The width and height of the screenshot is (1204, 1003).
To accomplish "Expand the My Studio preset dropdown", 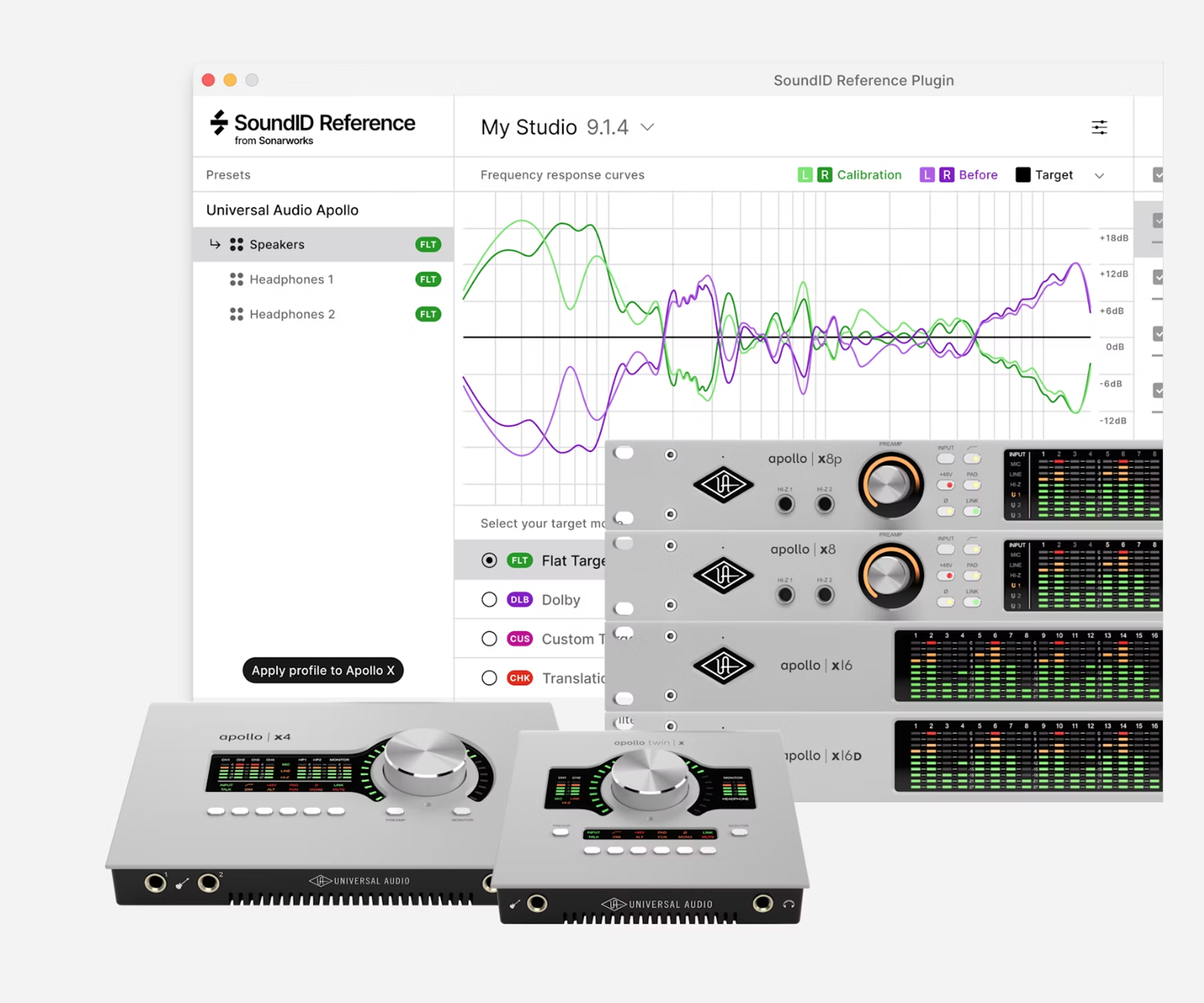I will point(647,127).
